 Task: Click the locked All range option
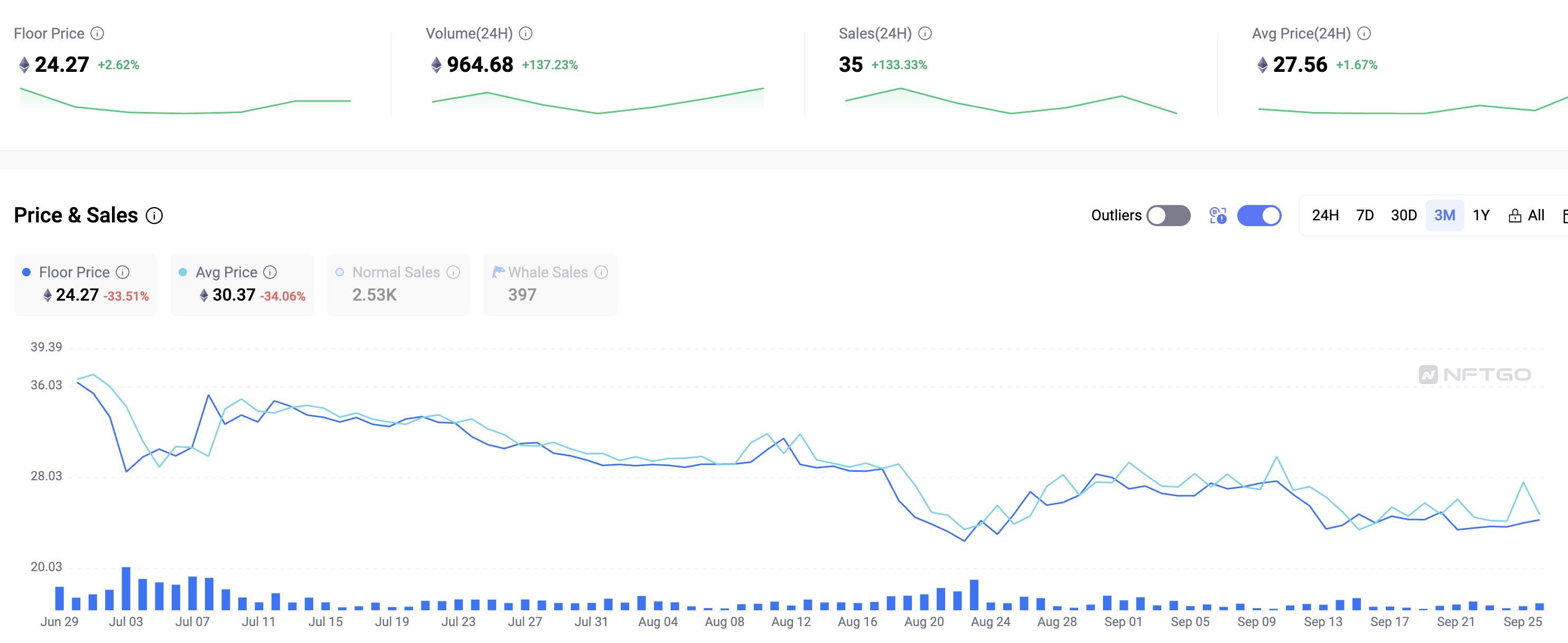[x=1527, y=216]
